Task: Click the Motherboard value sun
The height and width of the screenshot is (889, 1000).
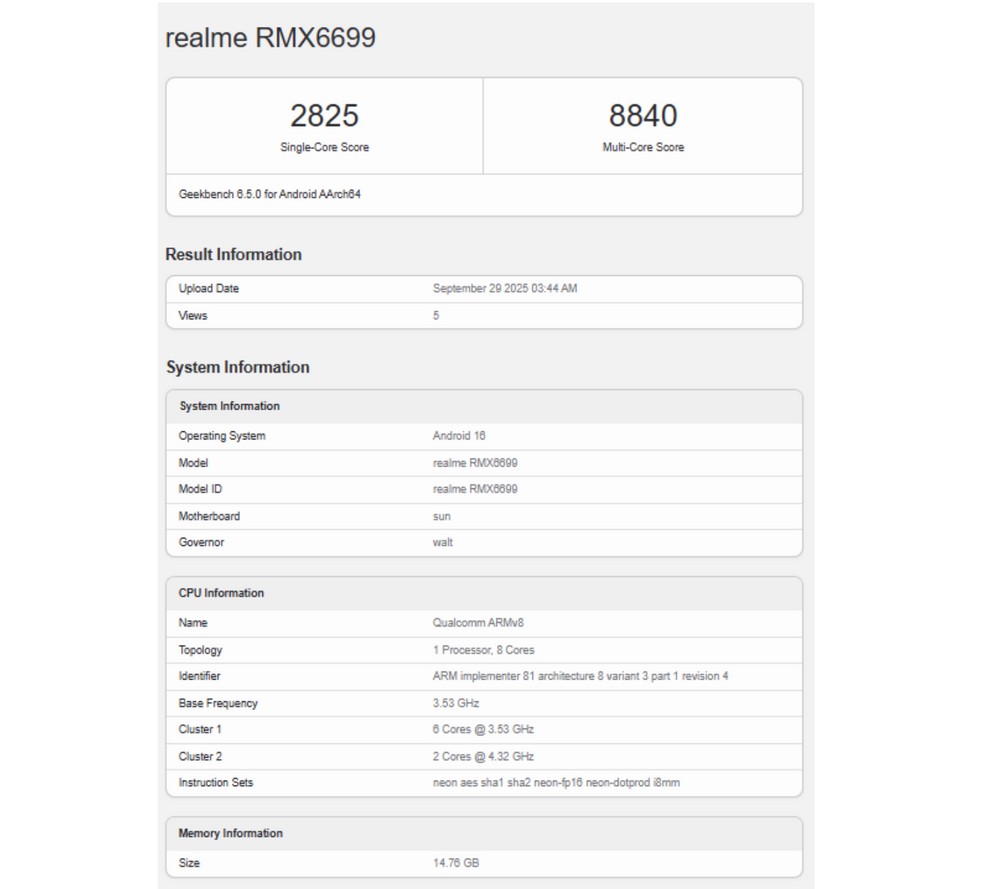Action: (441, 516)
